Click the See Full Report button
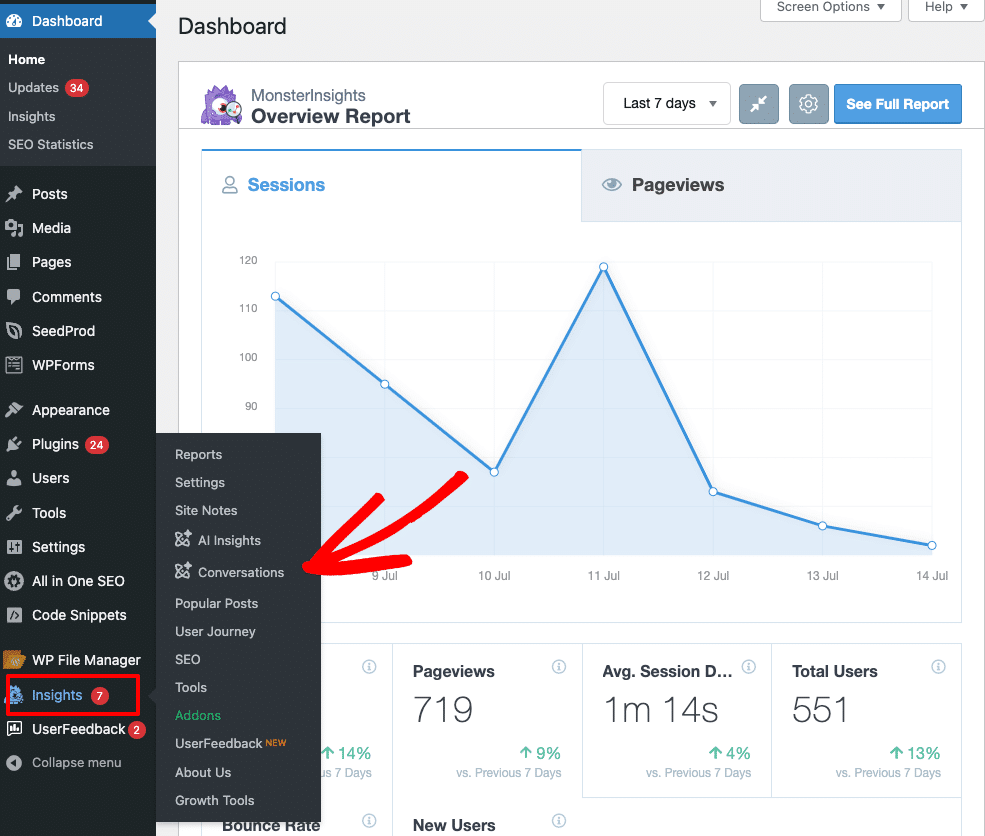Viewport: 985px width, 836px height. (897, 104)
